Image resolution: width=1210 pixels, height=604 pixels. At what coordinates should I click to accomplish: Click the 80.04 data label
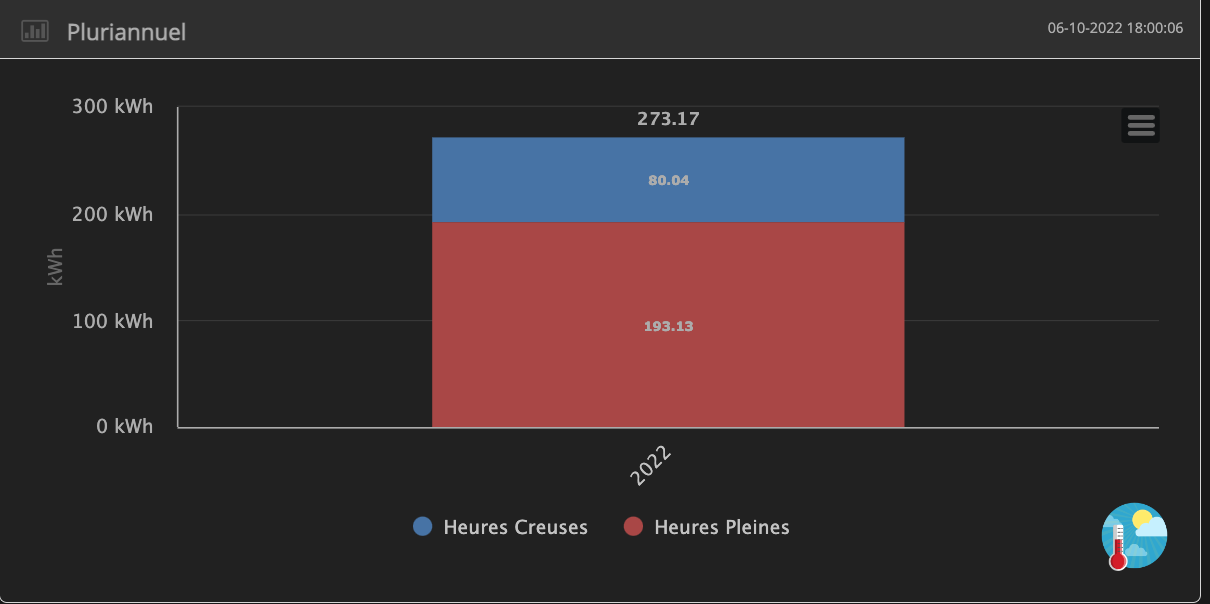[668, 181]
